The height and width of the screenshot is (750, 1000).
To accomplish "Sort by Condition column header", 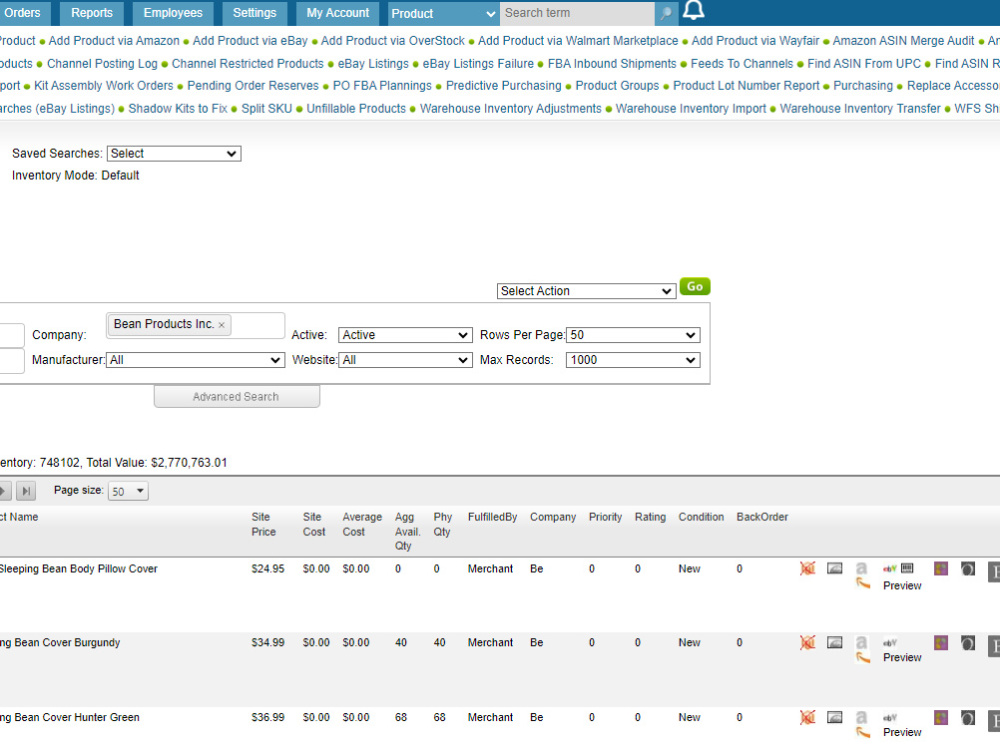I will pyautogui.click(x=701, y=517).
